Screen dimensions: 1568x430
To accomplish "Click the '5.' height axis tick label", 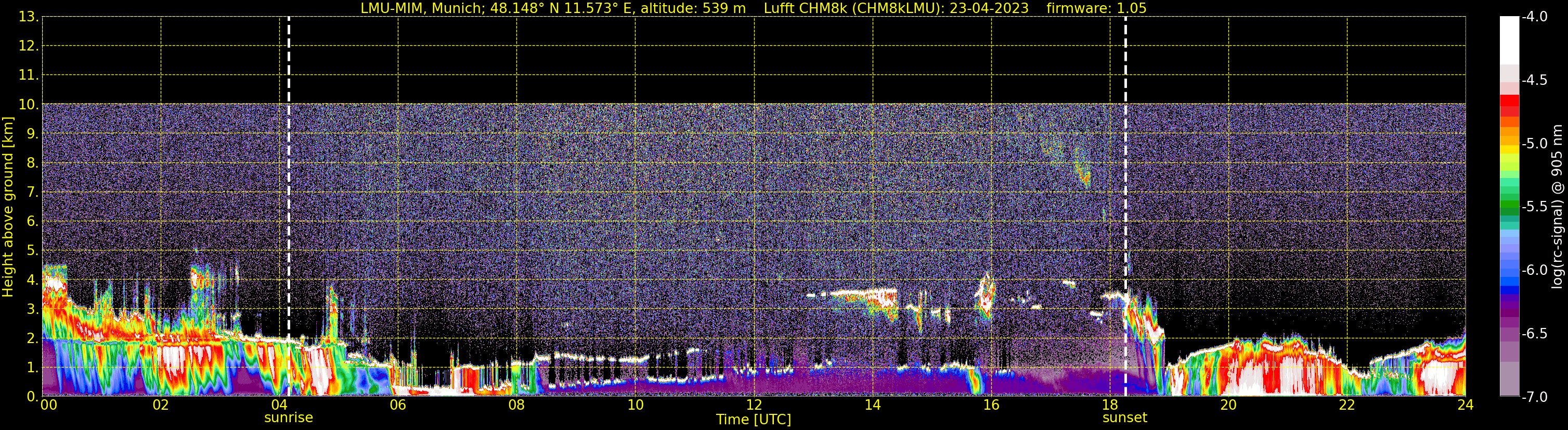I will click(x=32, y=250).
